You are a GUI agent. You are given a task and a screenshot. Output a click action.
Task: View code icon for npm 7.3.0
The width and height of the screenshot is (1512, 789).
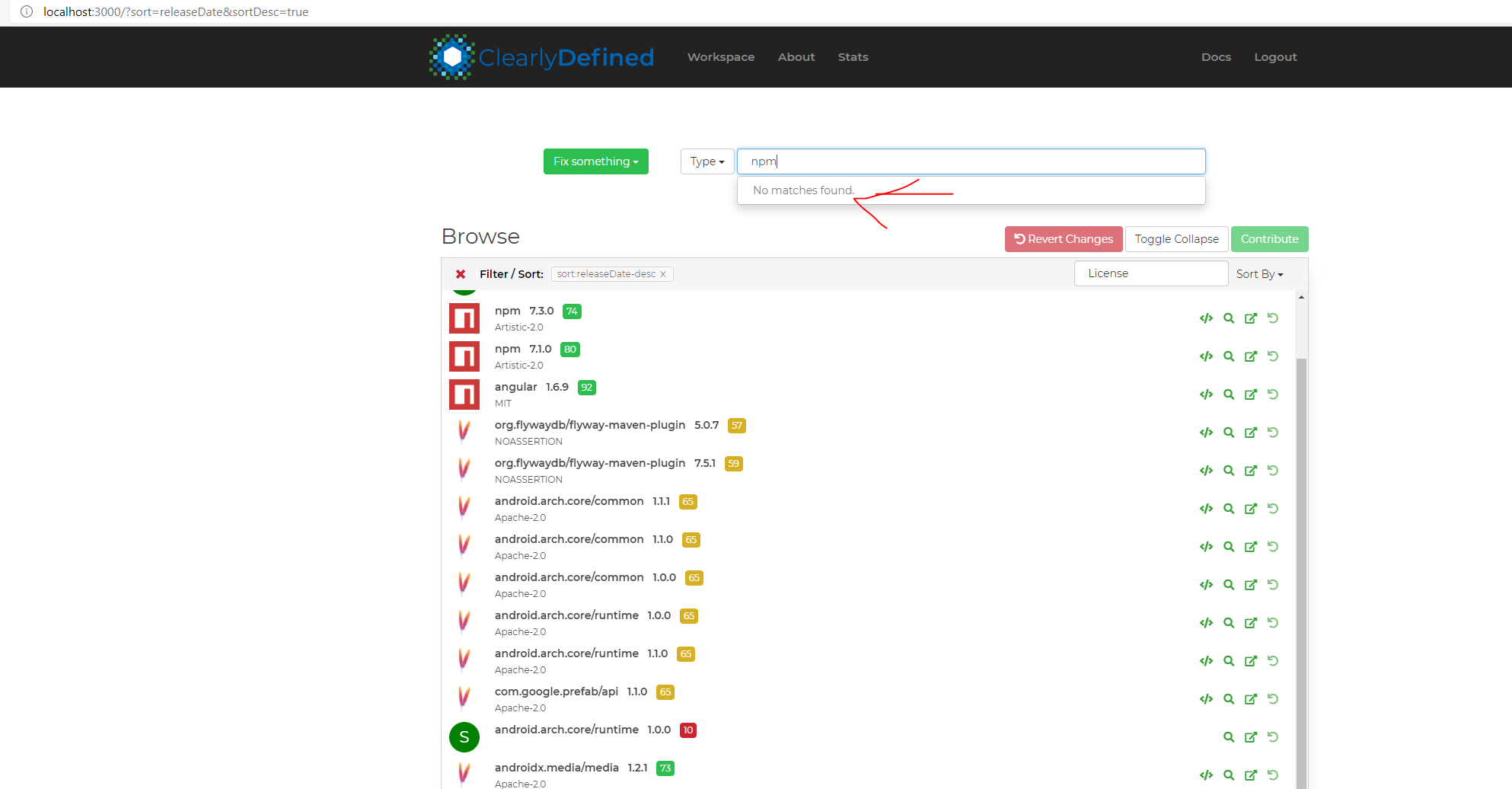pos(1206,318)
